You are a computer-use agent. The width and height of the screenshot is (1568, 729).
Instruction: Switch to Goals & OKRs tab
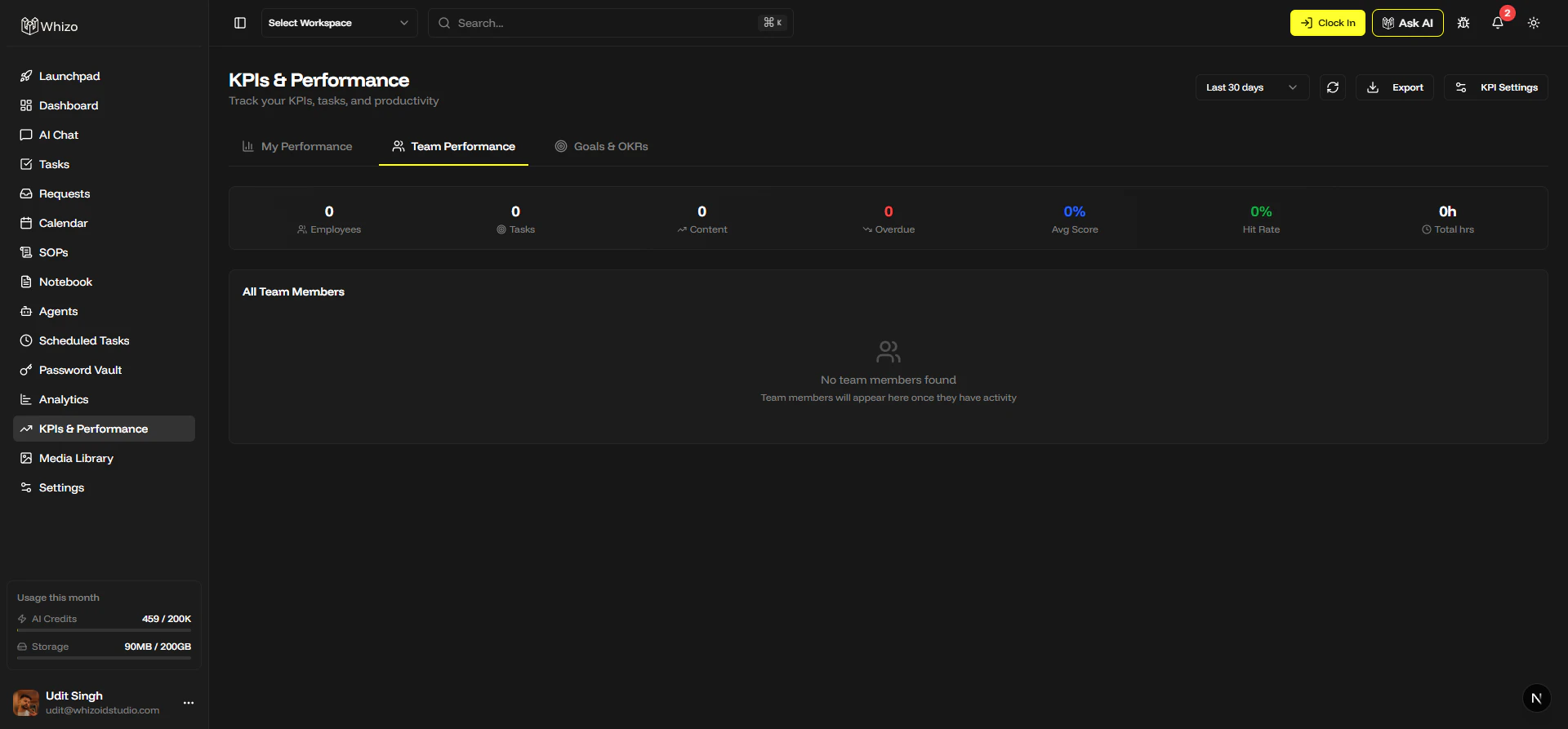(602, 146)
